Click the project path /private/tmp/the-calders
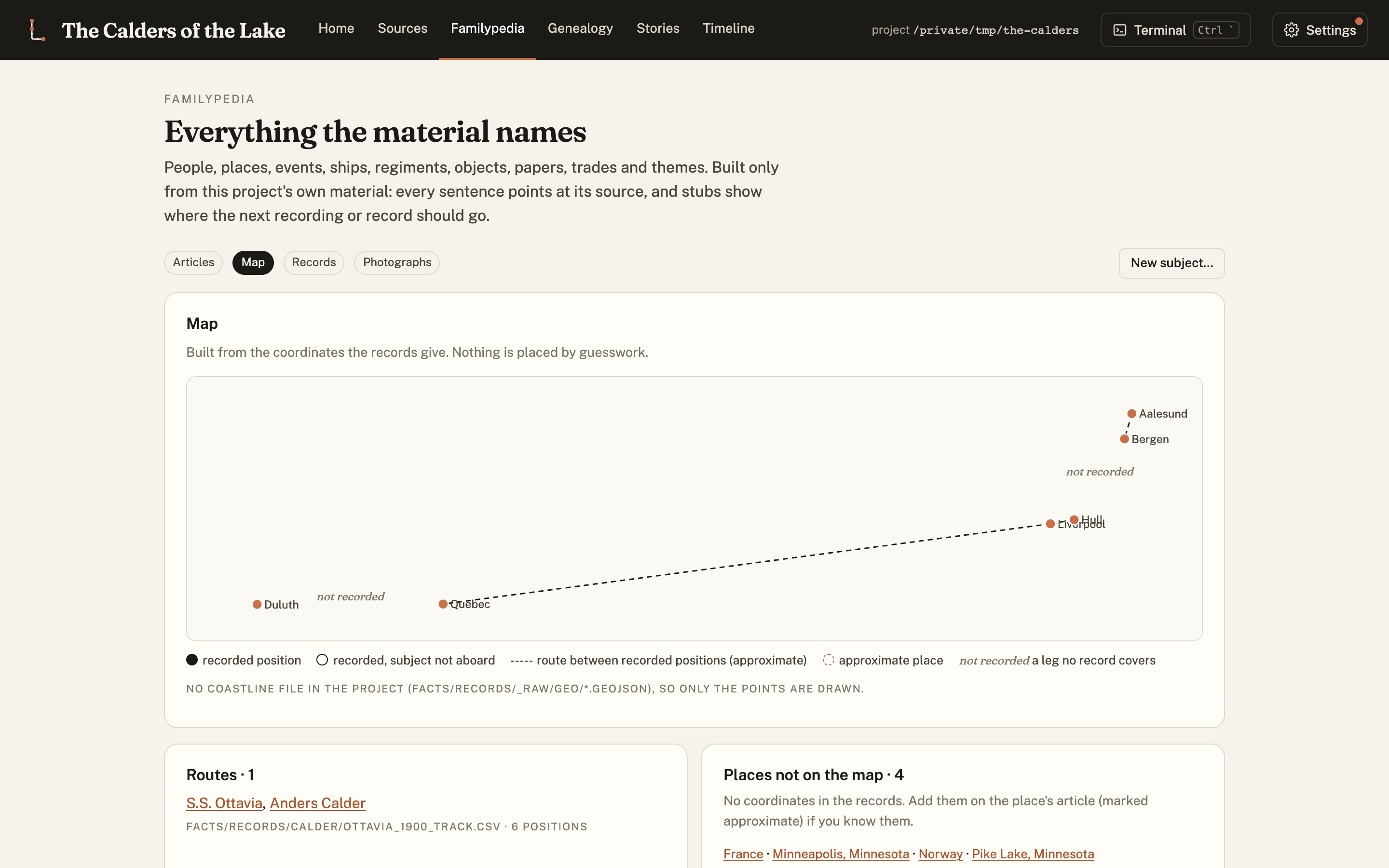 (x=996, y=30)
